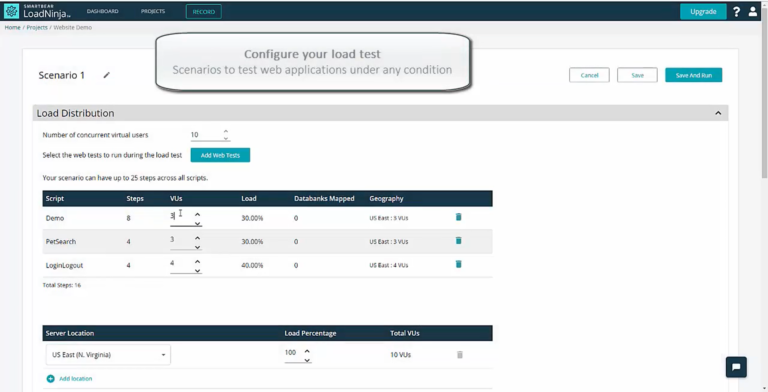Click the LoadNinja logo icon
Viewport: 768px width, 392px height.
tap(11, 11)
